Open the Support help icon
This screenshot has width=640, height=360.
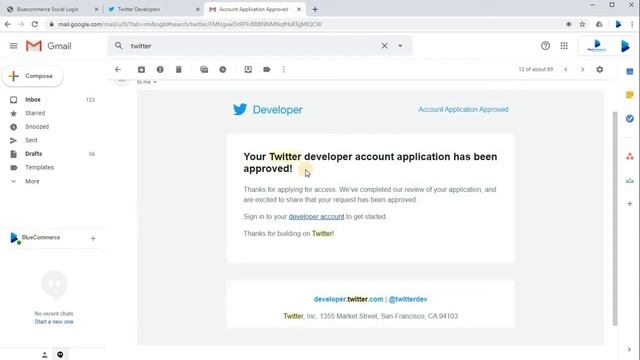(545, 46)
